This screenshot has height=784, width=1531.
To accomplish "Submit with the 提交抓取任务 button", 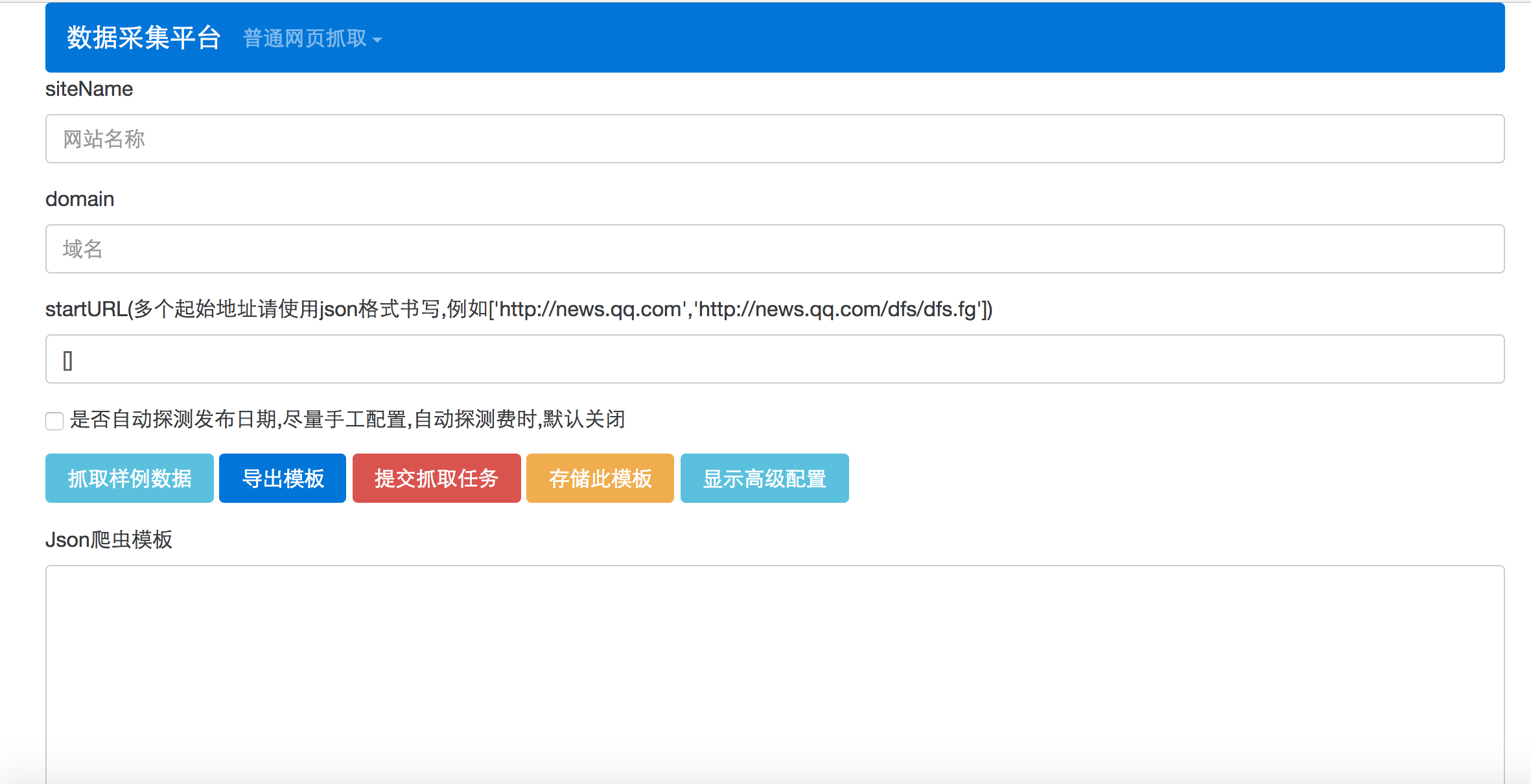I will pyautogui.click(x=436, y=478).
